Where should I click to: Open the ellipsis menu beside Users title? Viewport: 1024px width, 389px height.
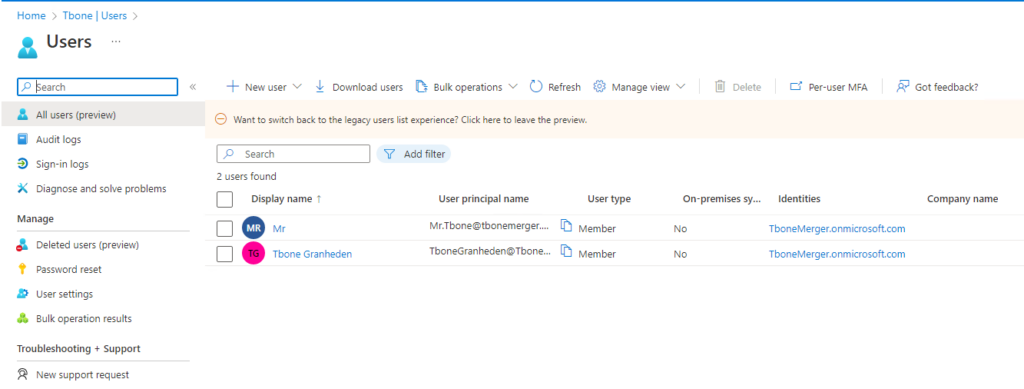[116, 41]
